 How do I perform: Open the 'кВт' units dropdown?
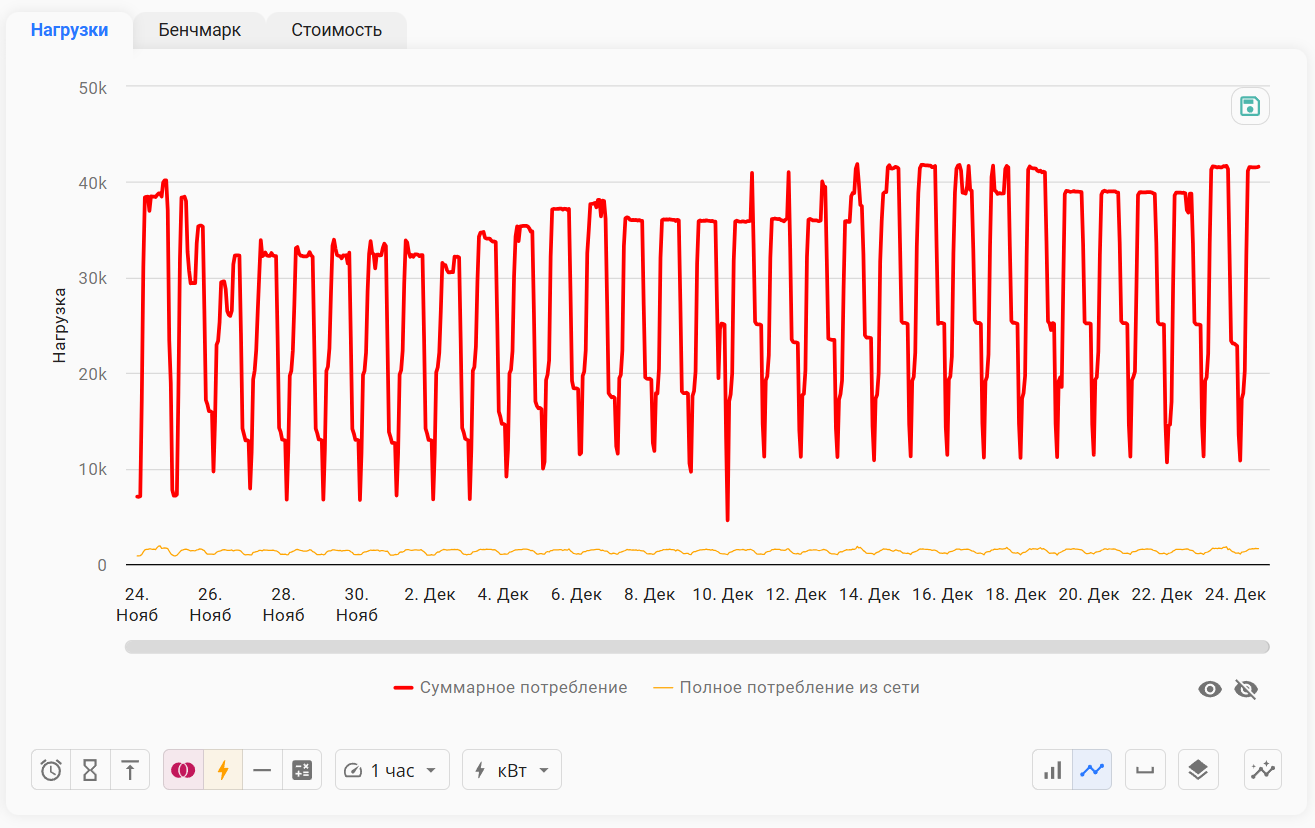pos(512,770)
